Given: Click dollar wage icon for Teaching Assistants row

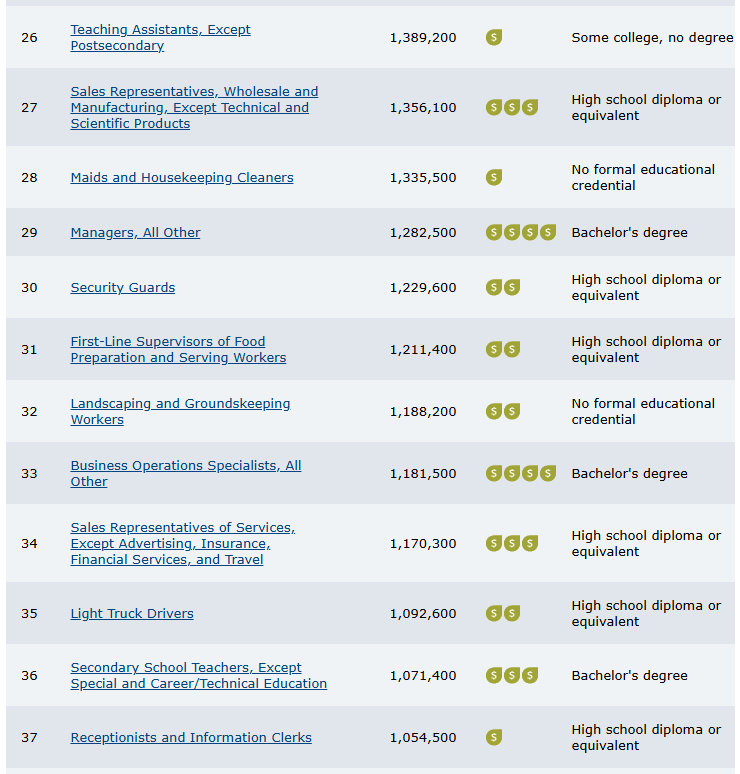Looking at the screenshot, I should (494, 37).
